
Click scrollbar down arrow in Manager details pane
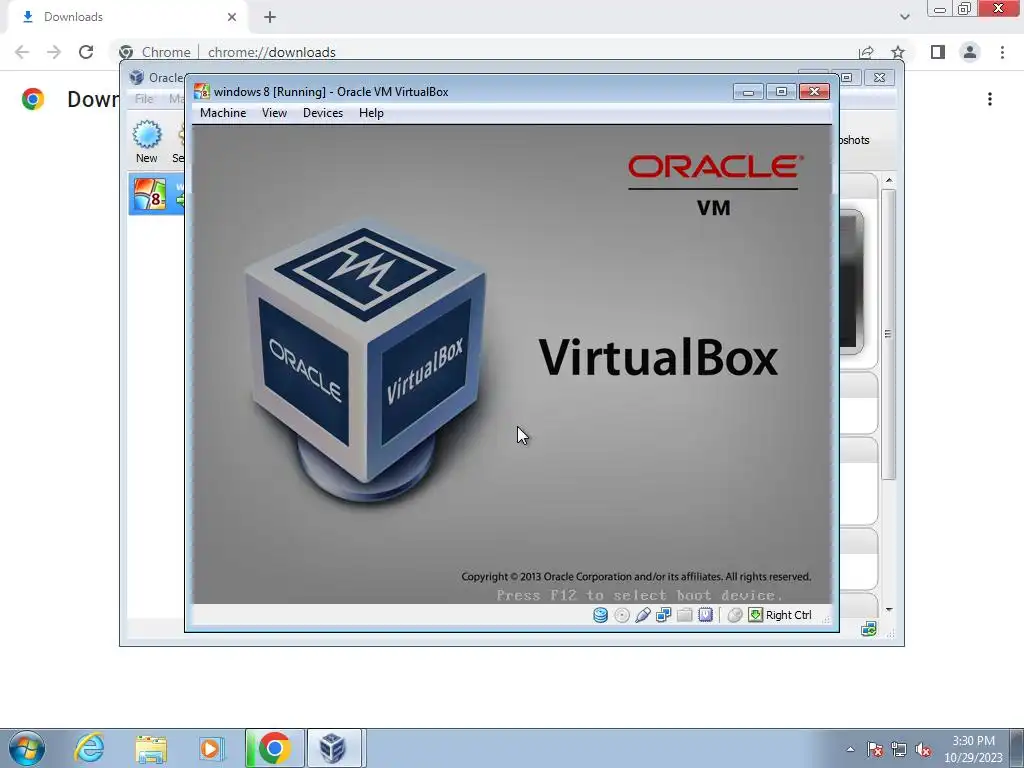(x=889, y=609)
